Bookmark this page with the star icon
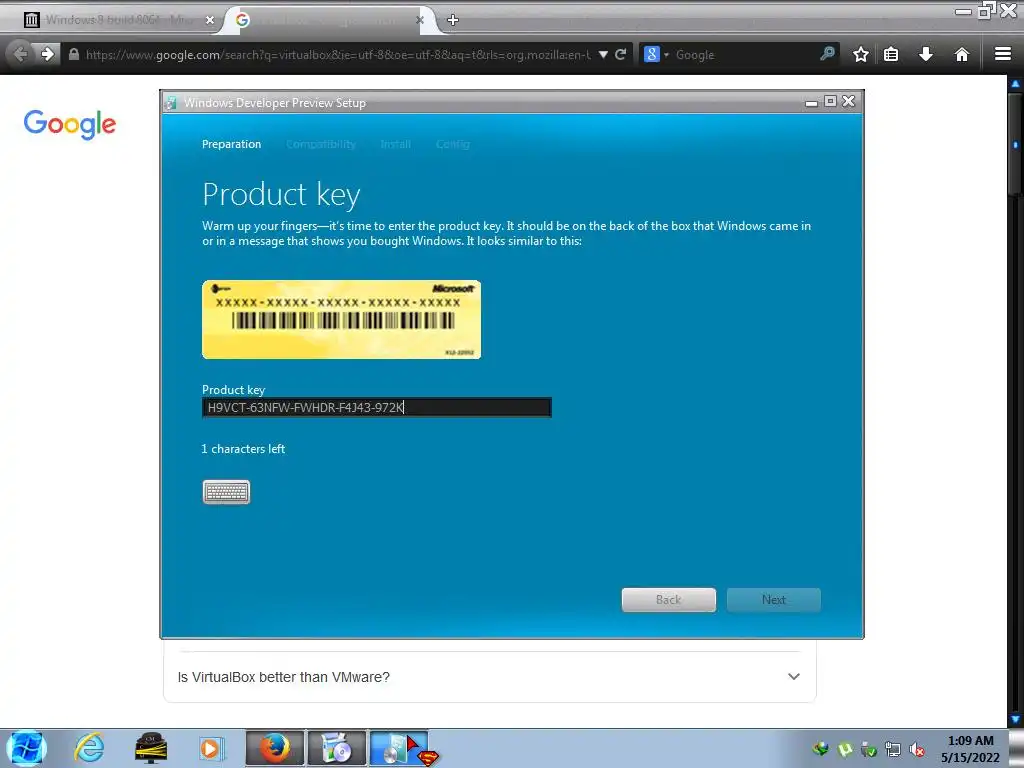 coord(861,54)
